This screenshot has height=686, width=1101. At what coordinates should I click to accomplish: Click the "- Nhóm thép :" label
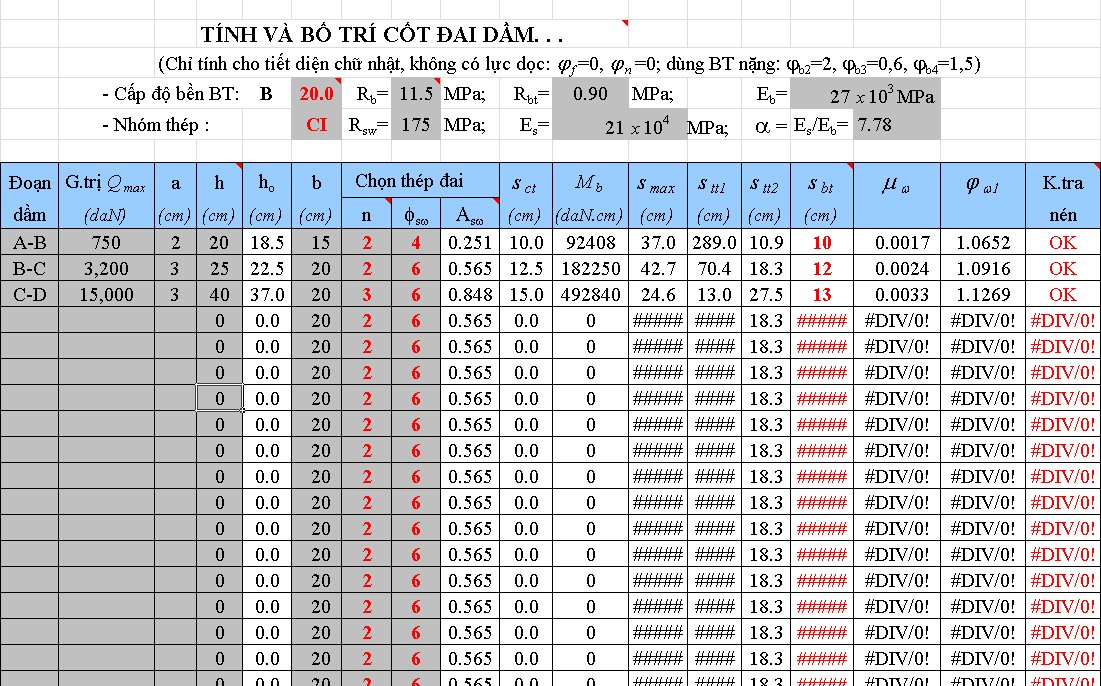[x=156, y=125]
